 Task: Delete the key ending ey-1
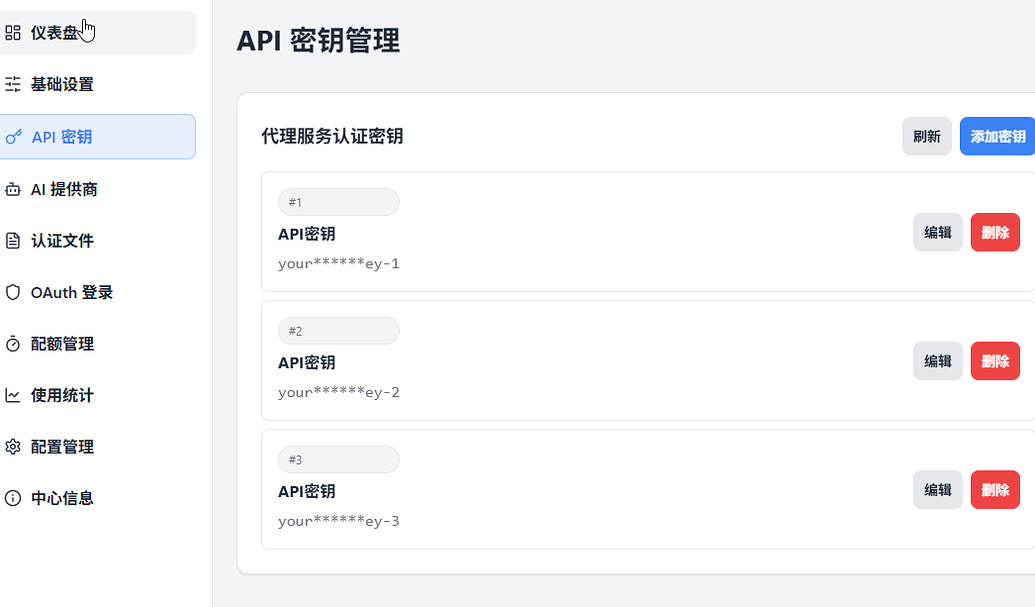[995, 232]
